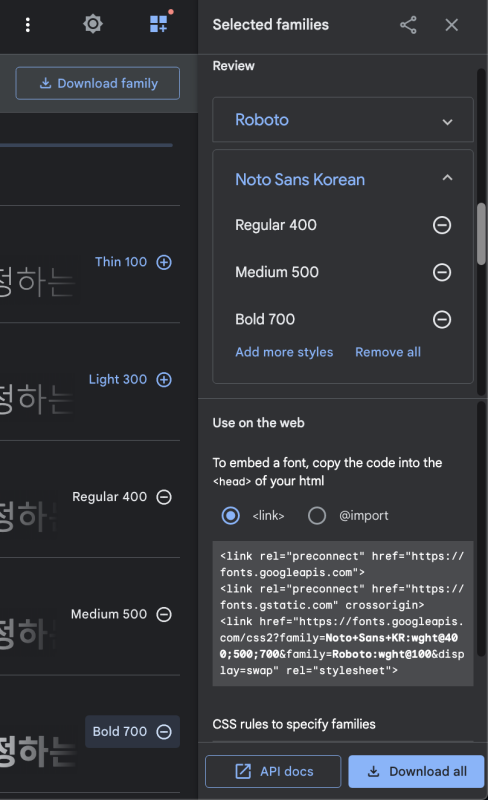
Task: Click the Thin 100 Korean sample preview
Action: point(37,282)
